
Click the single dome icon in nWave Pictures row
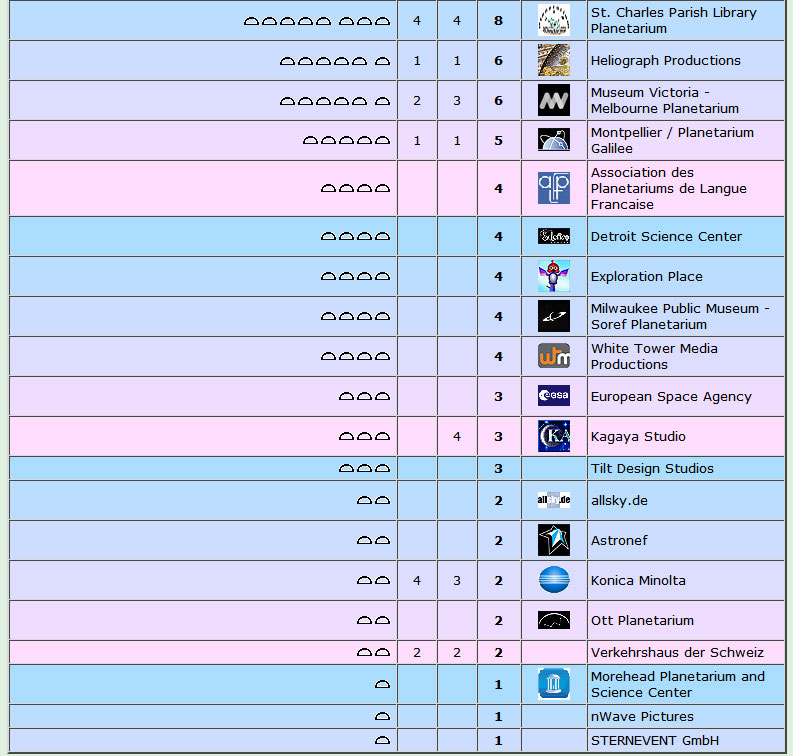[x=382, y=717]
